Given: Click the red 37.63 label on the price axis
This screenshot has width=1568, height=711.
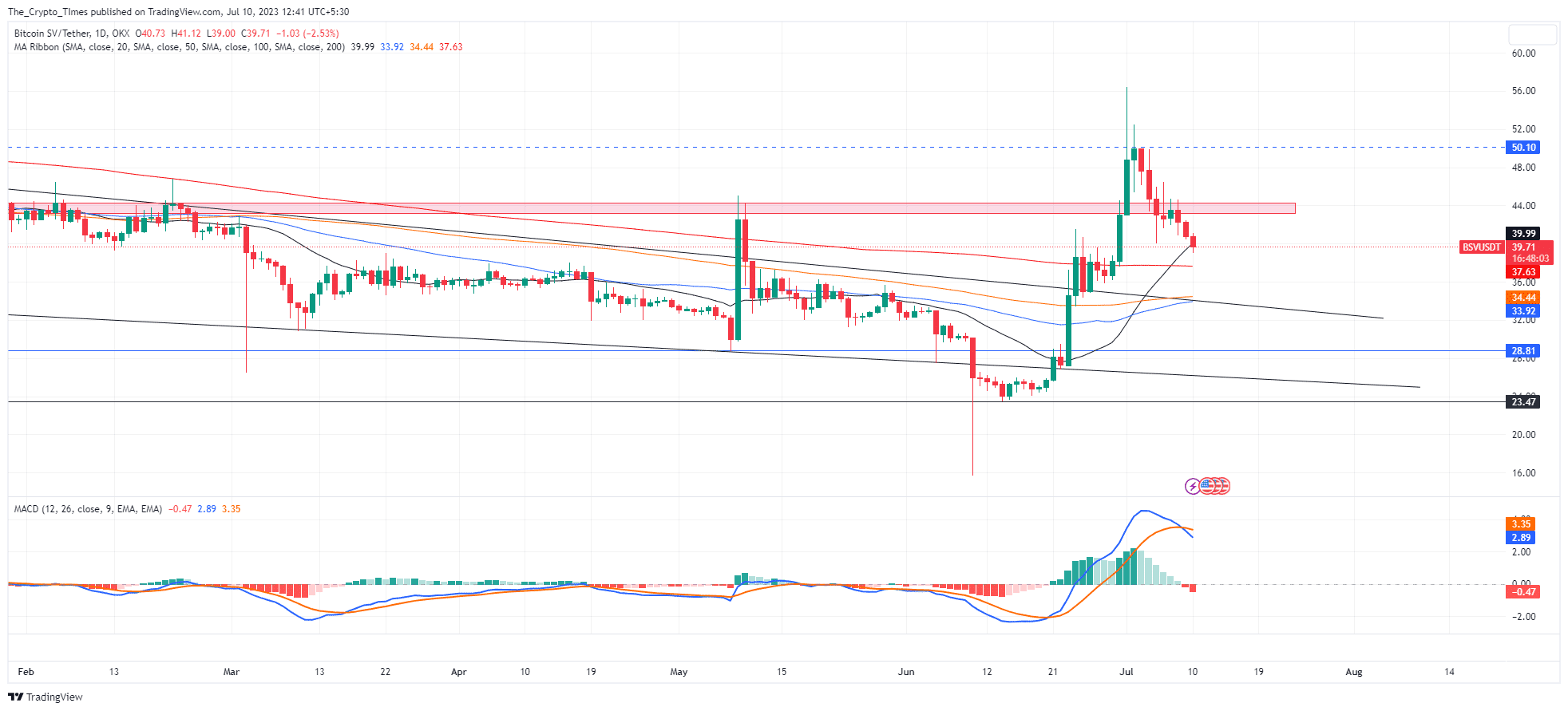Looking at the screenshot, I should 1522,272.
